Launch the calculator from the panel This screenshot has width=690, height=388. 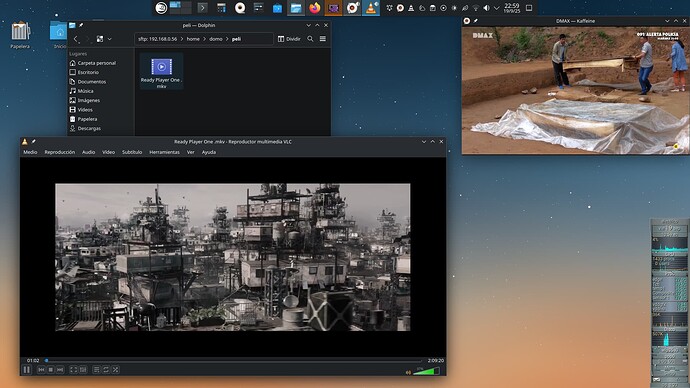click(x=221, y=7)
